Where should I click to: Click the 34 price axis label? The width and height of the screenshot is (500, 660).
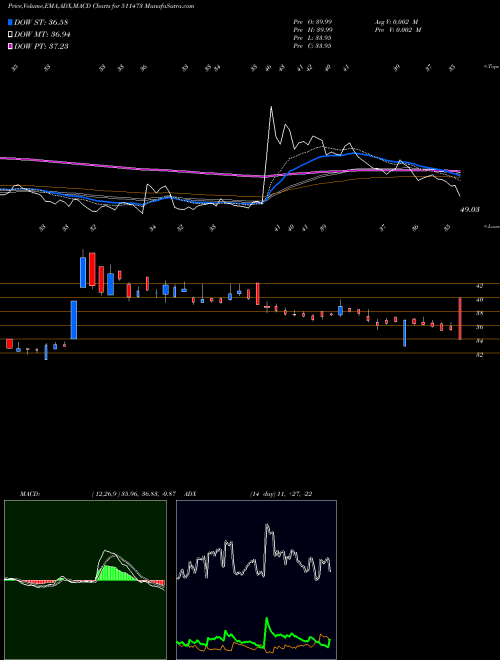pyautogui.click(x=479, y=341)
